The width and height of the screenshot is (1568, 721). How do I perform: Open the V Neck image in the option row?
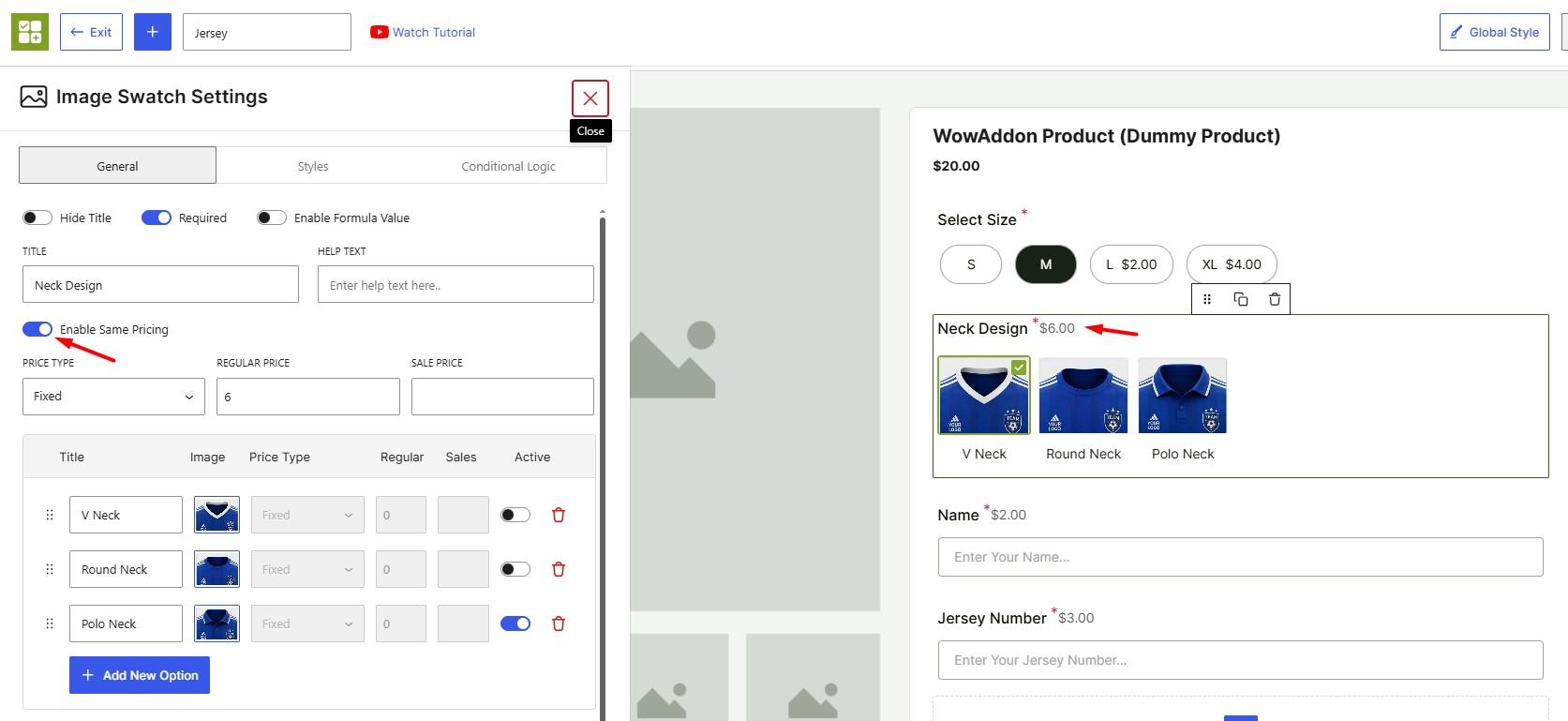pyautogui.click(x=217, y=515)
